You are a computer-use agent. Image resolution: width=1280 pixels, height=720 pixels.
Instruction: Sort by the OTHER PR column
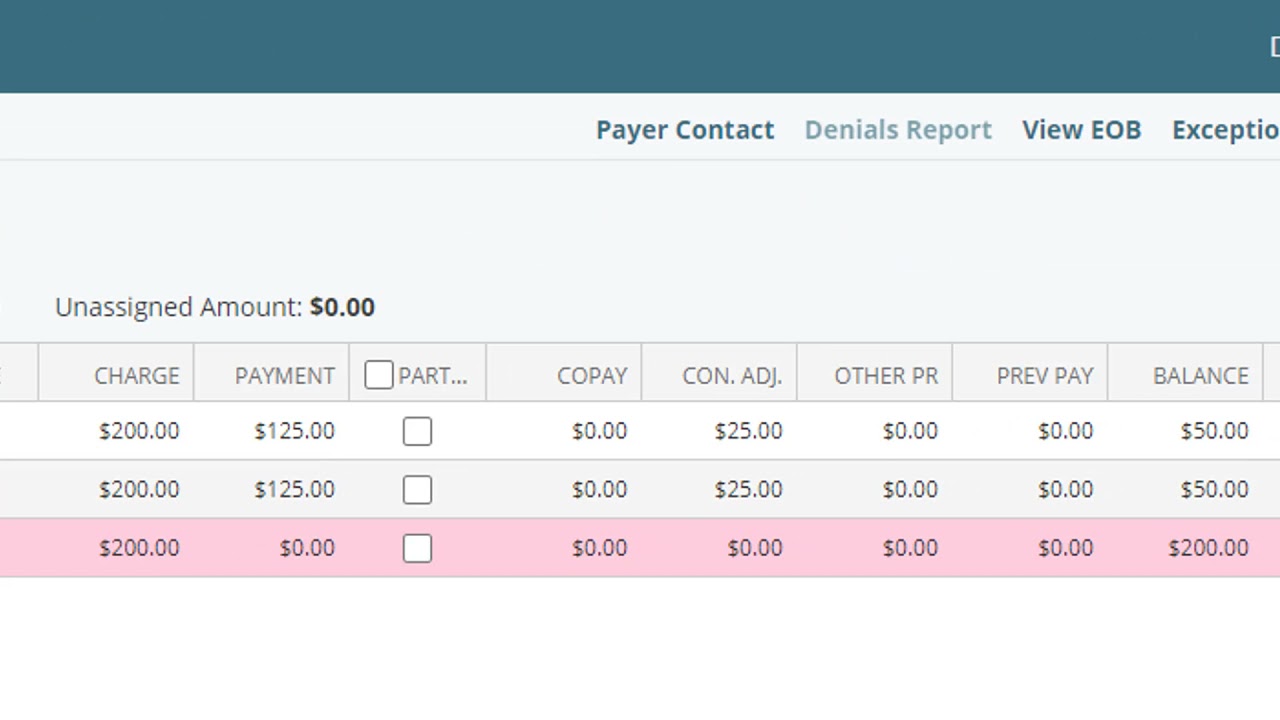point(886,376)
